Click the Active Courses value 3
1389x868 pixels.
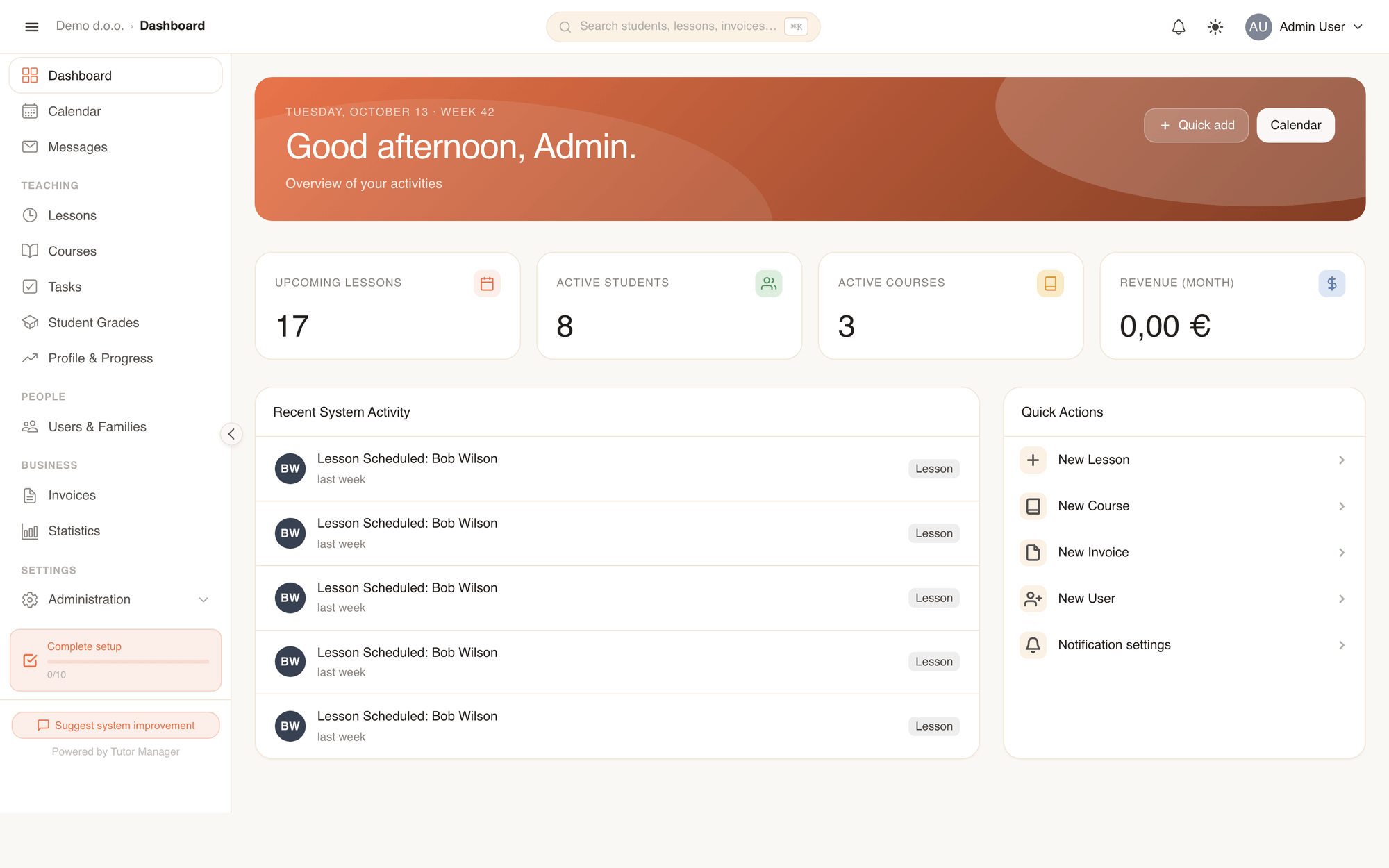pos(846,326)
